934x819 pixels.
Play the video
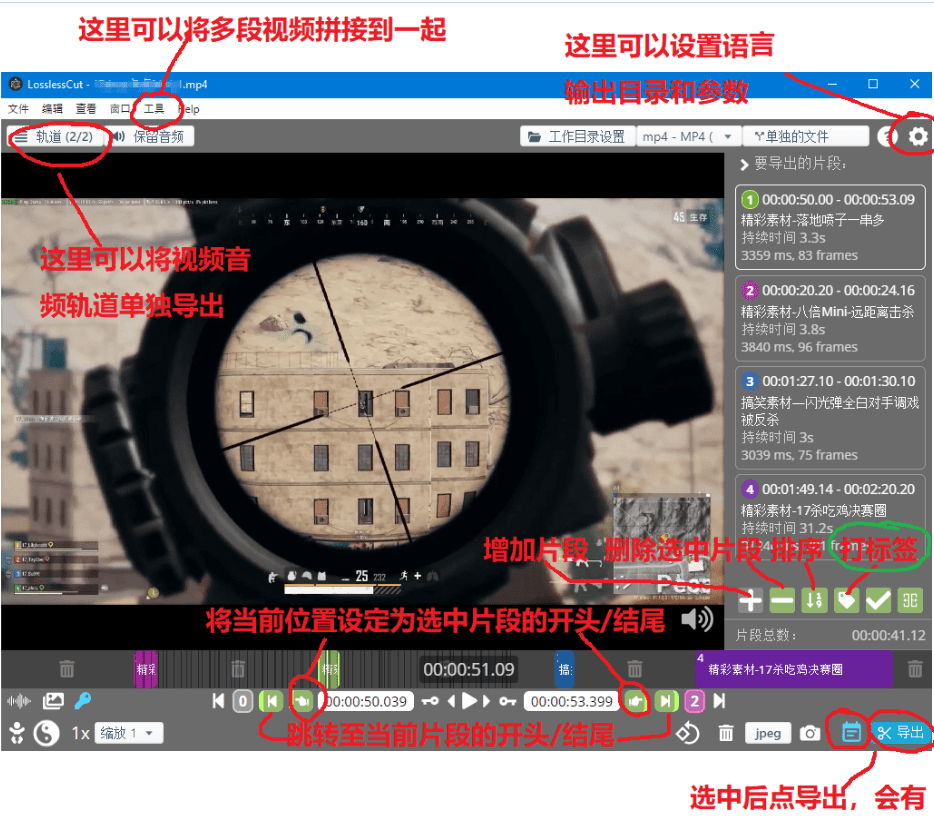[469, 701]
